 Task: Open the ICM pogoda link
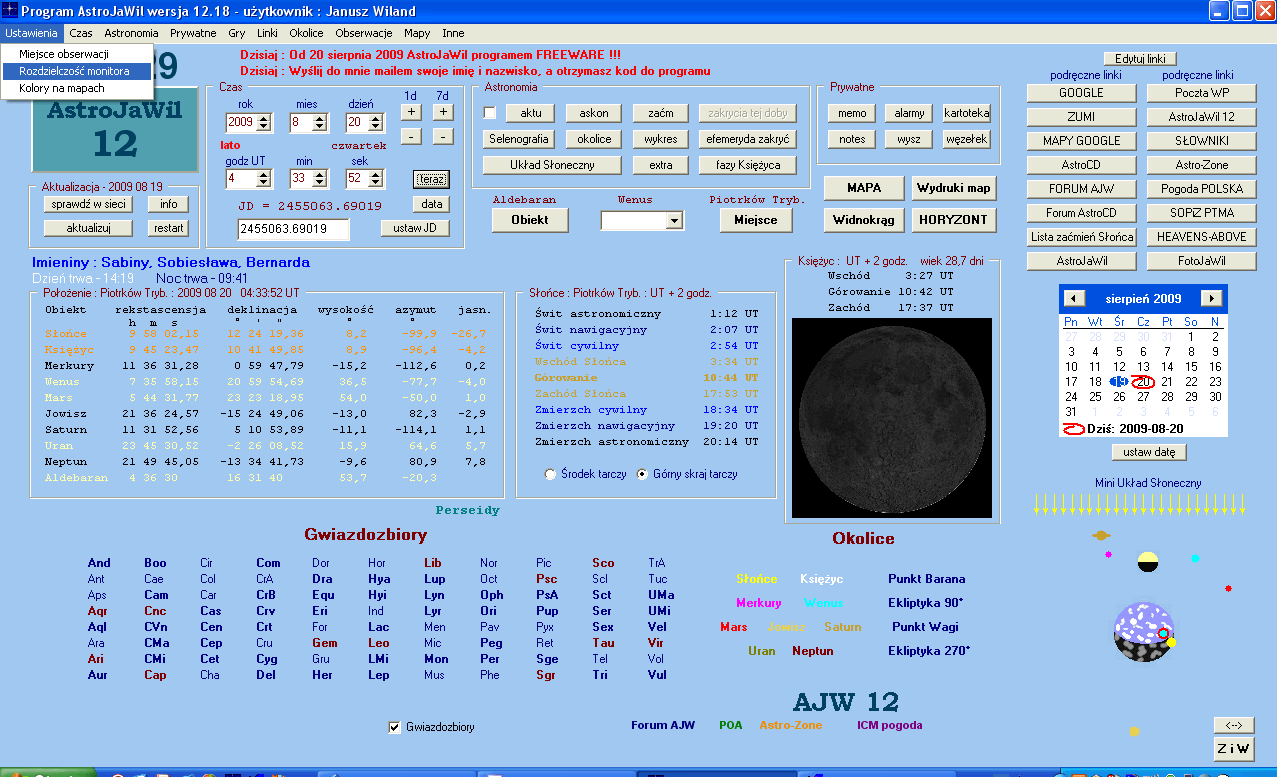tap(889, 725)
